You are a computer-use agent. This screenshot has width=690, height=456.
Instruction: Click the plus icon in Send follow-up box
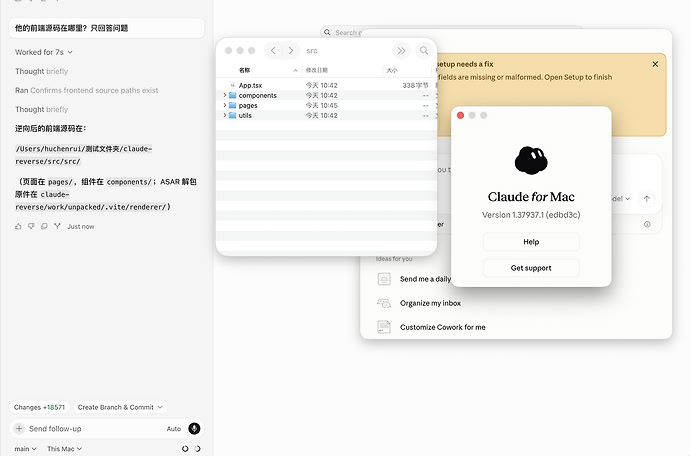coord(19,428)
